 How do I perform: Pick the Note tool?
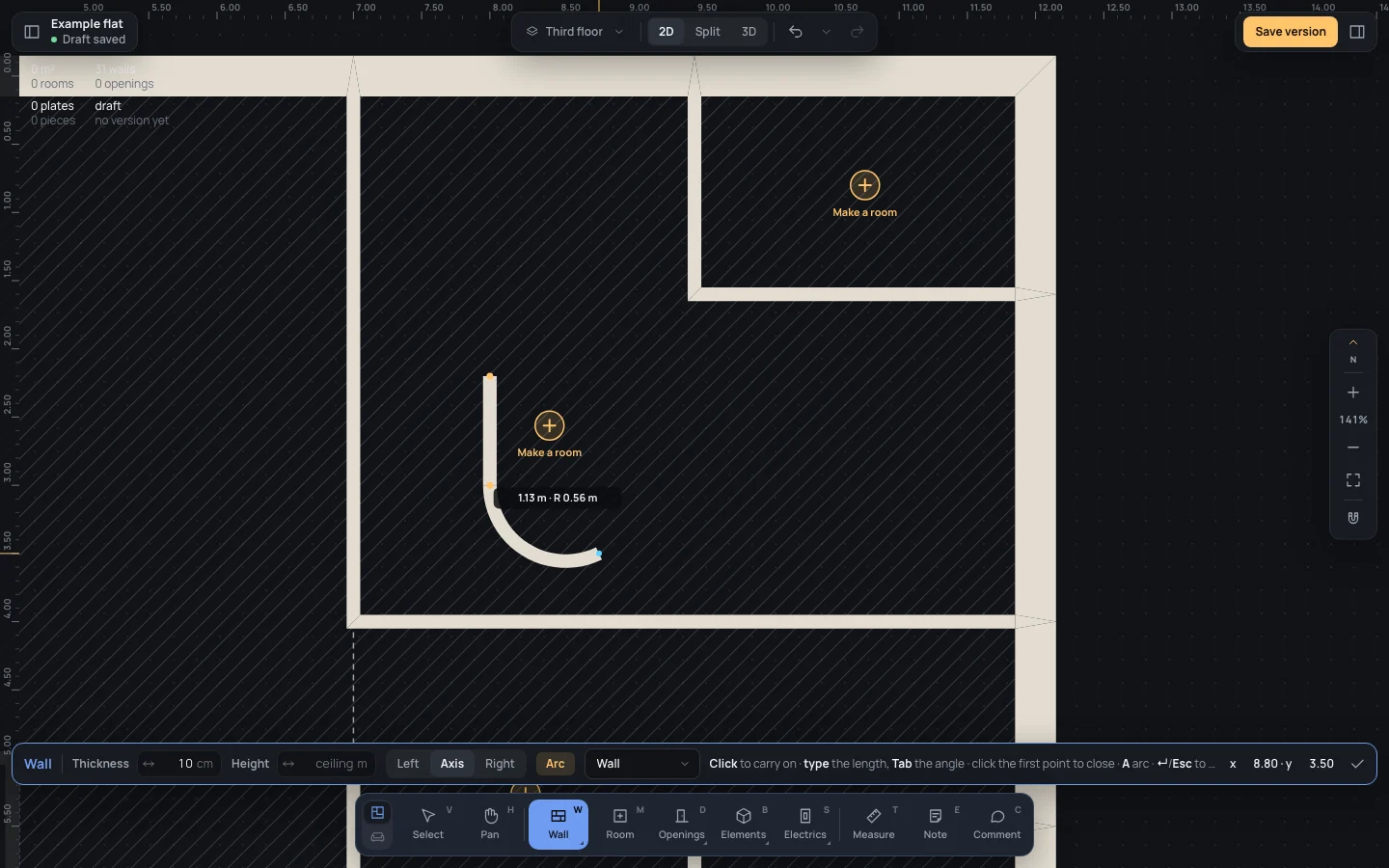point(936,825)
